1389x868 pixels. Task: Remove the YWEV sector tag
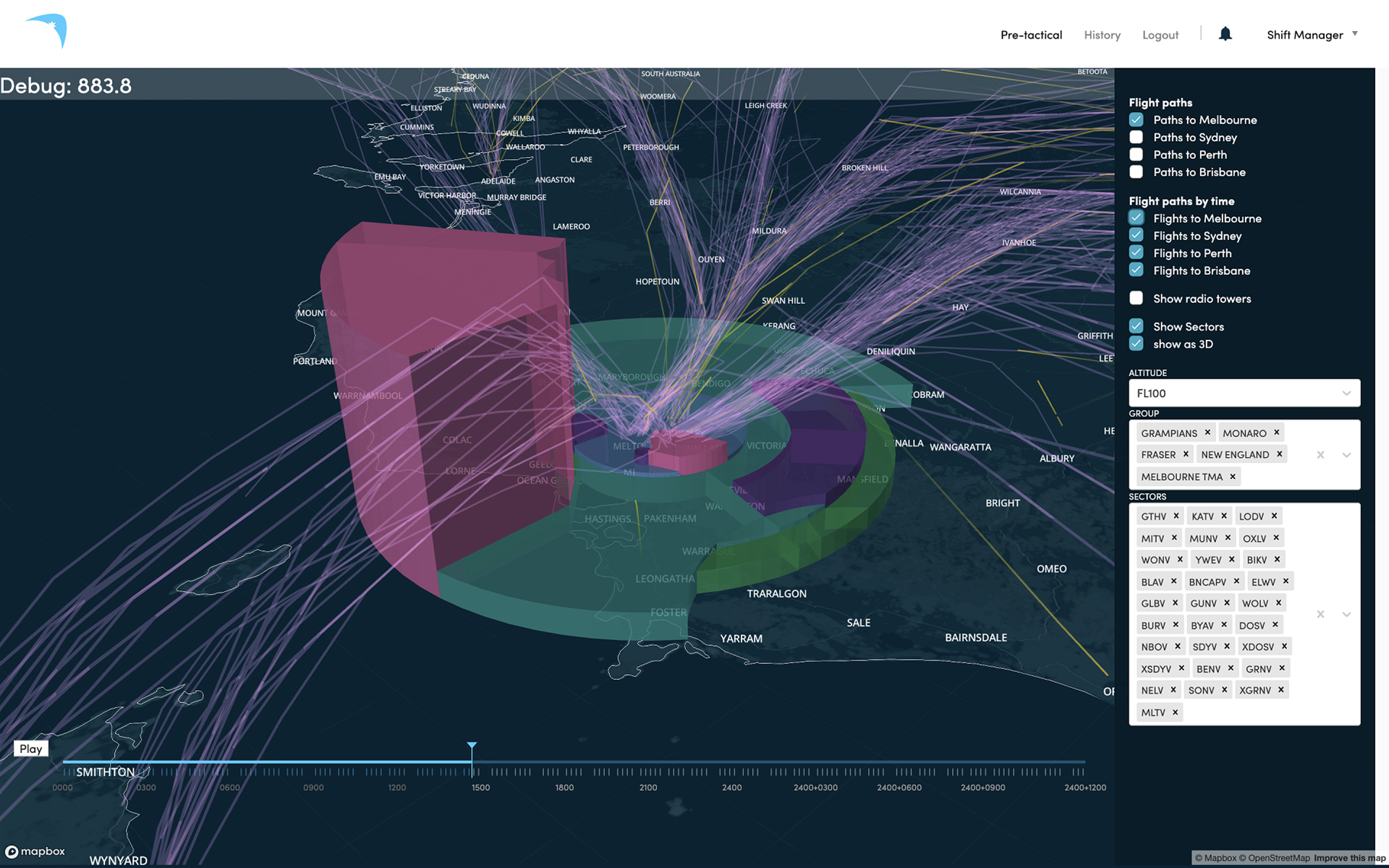pyautogui.click(x=1231, y=559)
